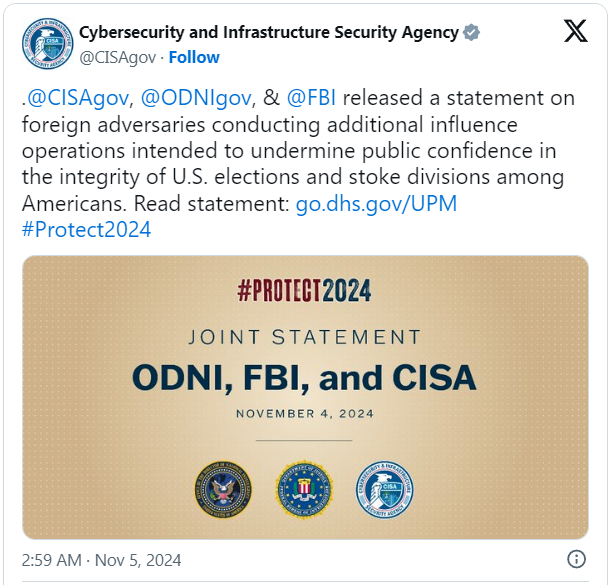The height and width of the screenshot is (585, 611).
Task: Click the November 4, 2024 date in image
Action: click(x=305, y=414)
